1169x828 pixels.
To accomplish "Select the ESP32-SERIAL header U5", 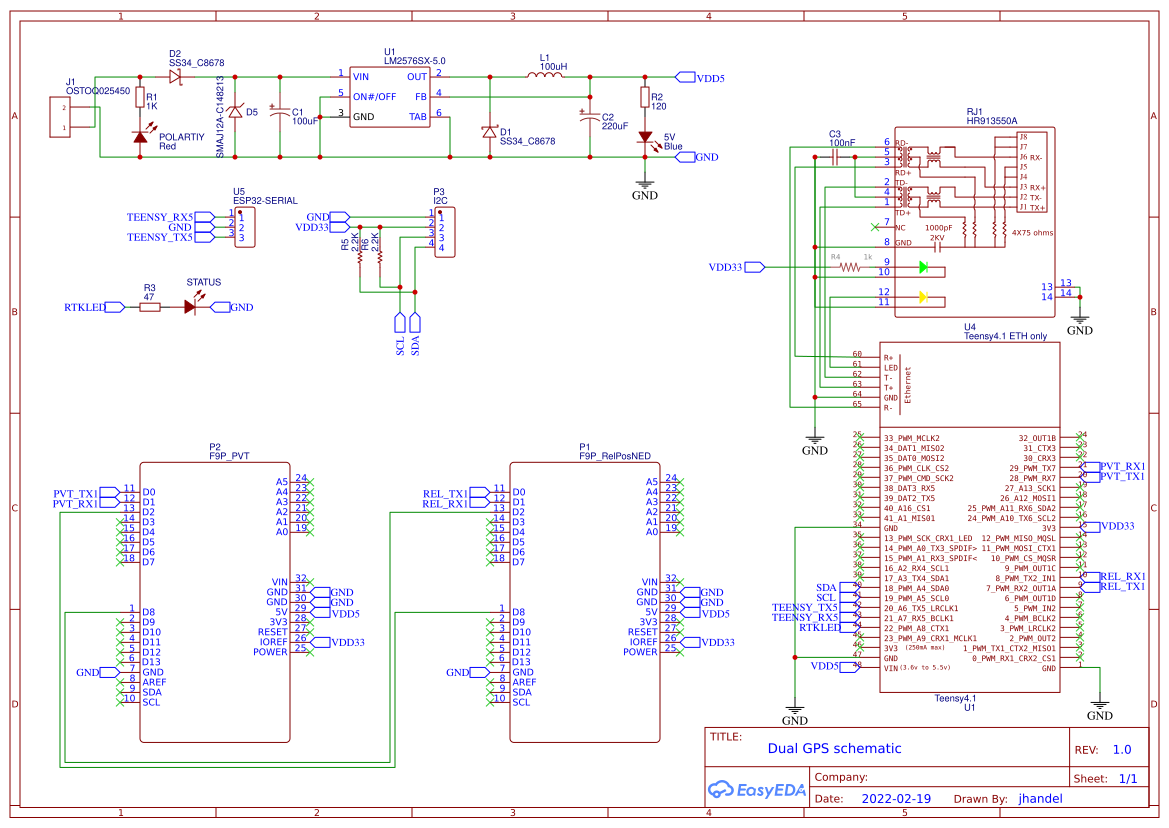I will click(x=243, y=225).
